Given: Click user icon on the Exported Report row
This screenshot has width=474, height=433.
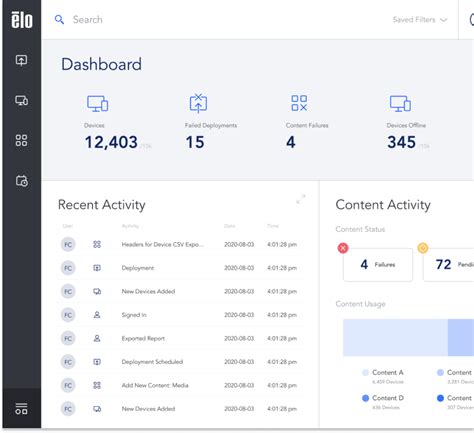Looking at the screenshot, I should [x=97, y=338].
